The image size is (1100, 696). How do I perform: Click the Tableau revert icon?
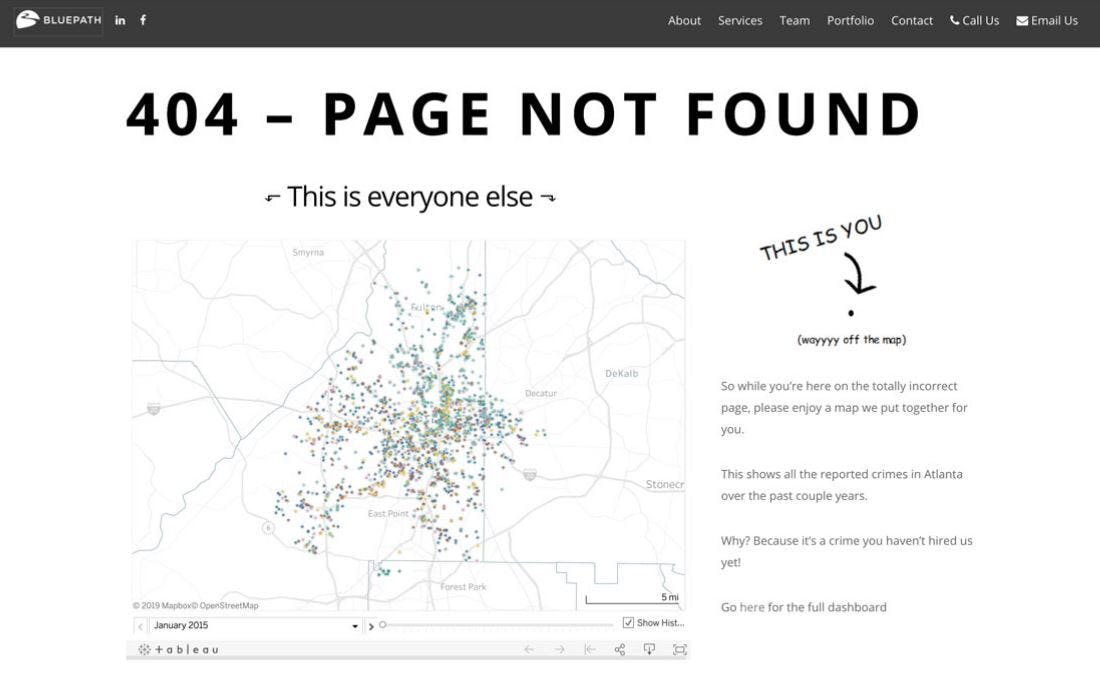pos(590,650)
